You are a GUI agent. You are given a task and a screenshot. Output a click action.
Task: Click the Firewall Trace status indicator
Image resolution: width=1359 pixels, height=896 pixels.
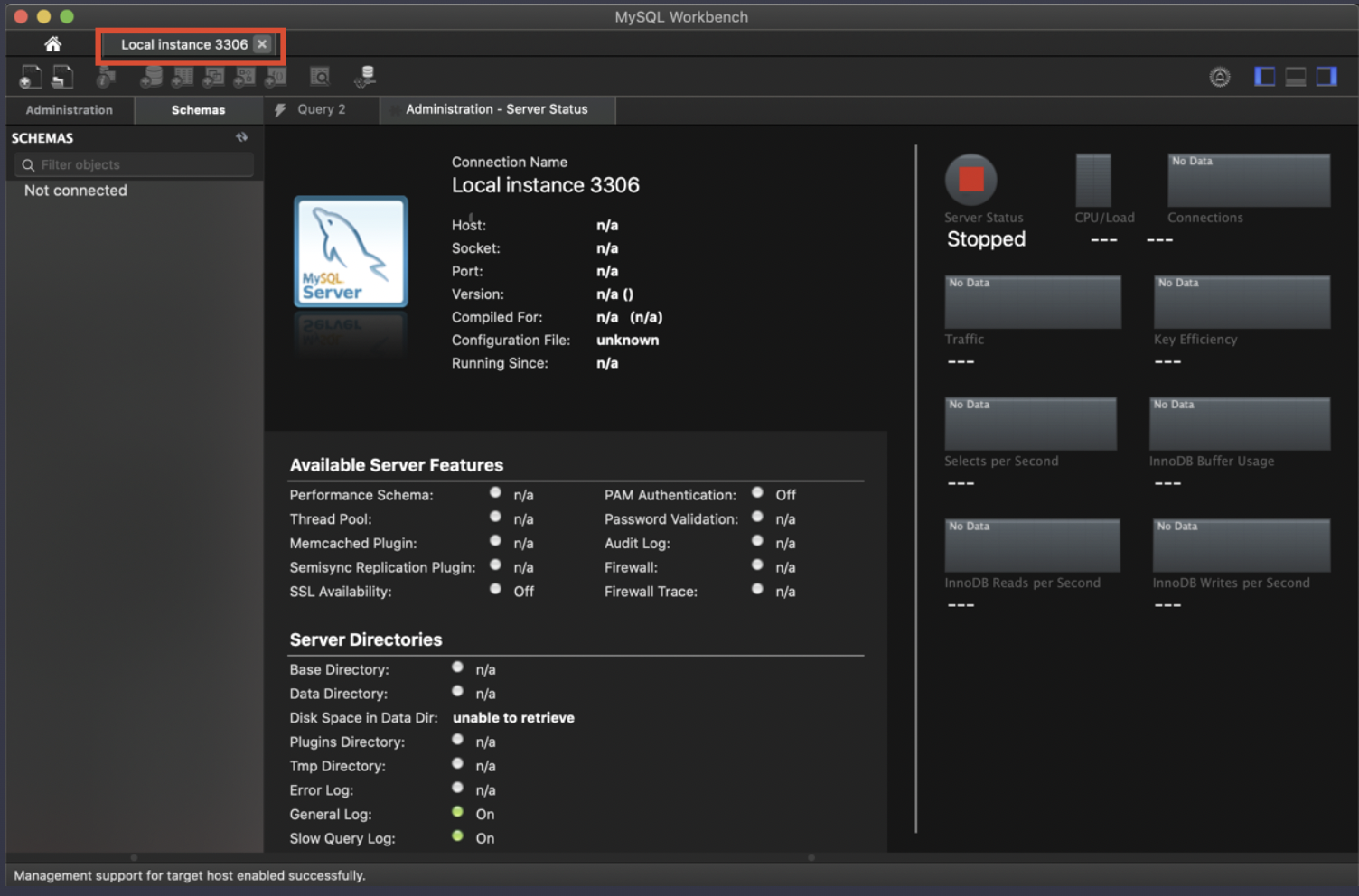(757, 589)
